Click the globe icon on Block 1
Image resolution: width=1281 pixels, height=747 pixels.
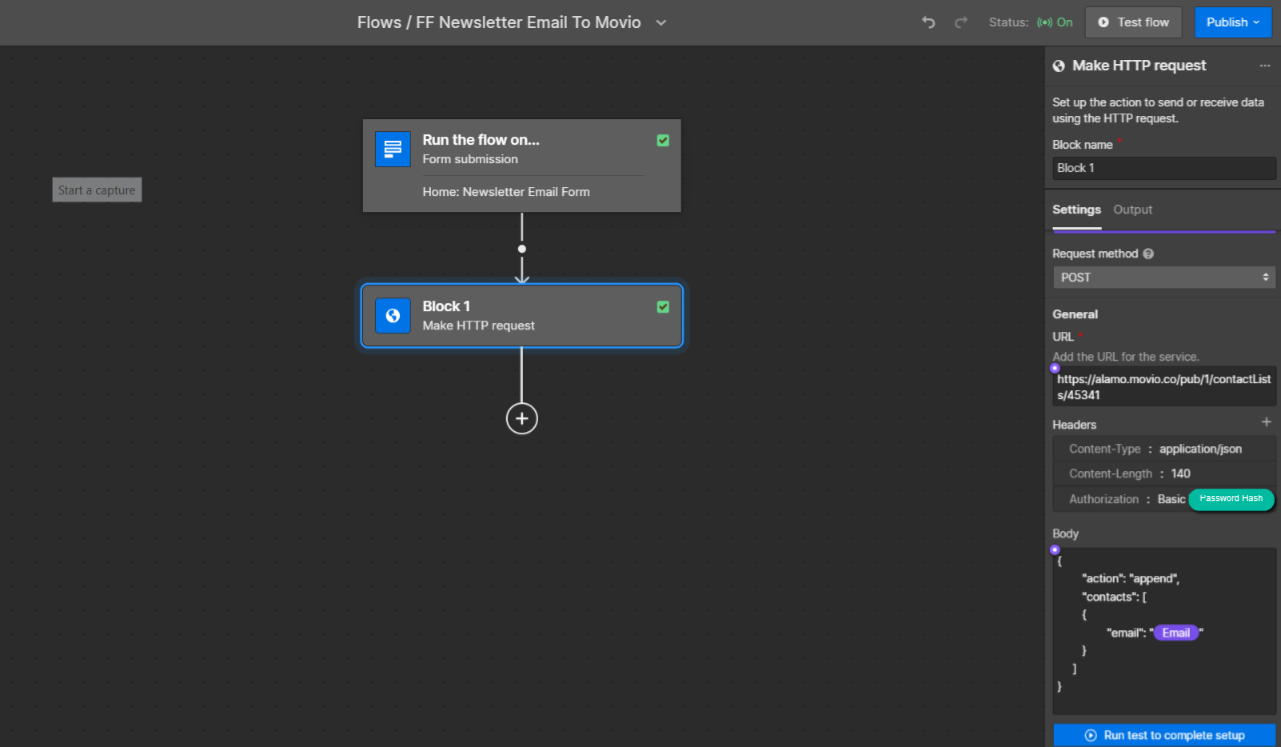click(x=392, y=315)
